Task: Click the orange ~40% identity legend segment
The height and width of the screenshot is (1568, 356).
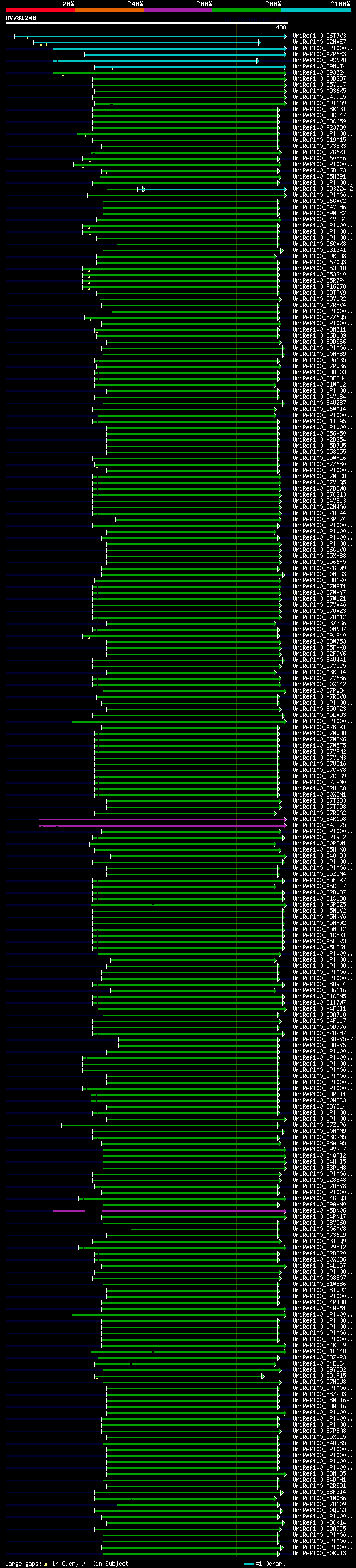Action: point(109,10)
